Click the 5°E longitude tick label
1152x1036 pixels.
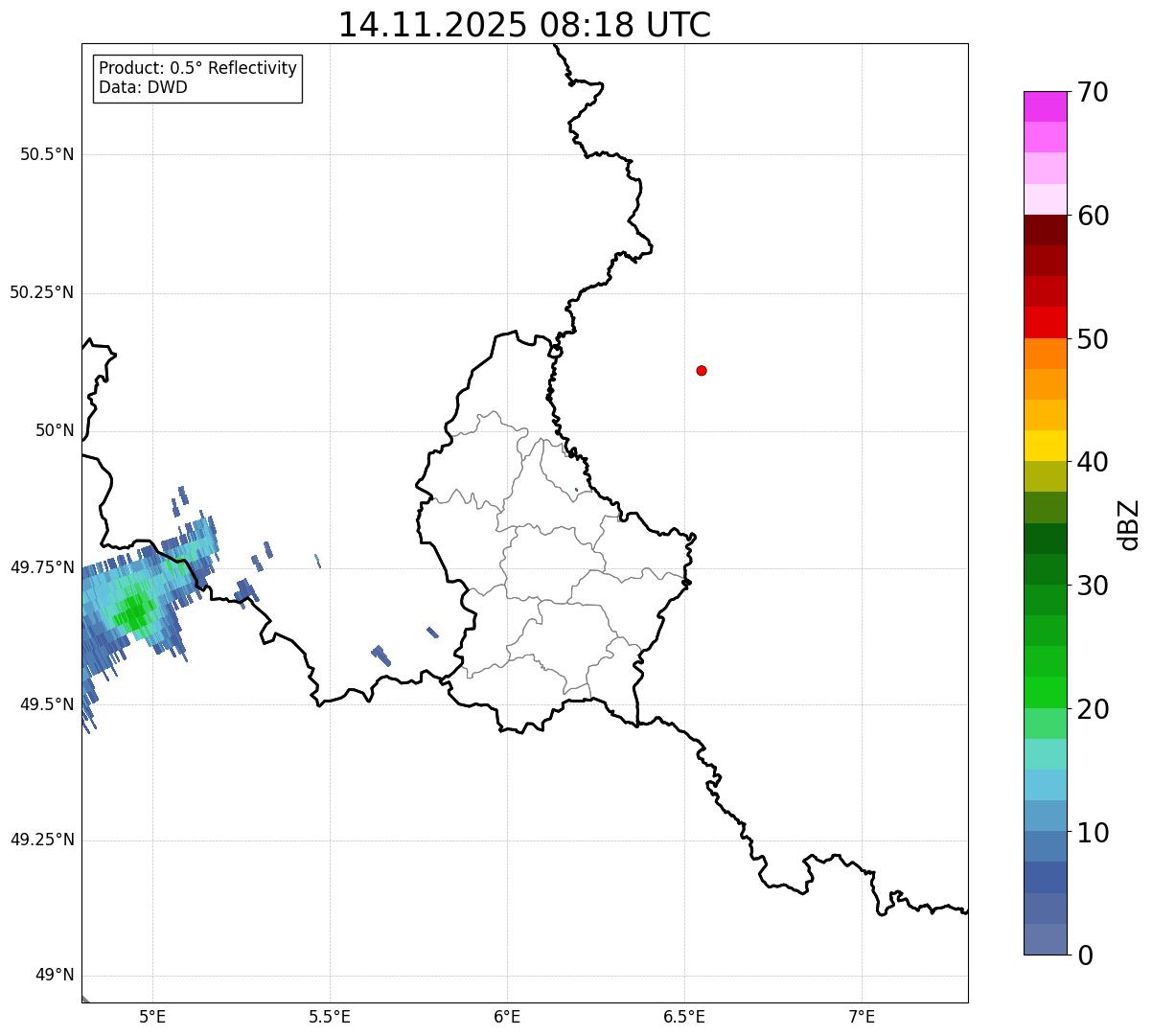pos(152,1016)
